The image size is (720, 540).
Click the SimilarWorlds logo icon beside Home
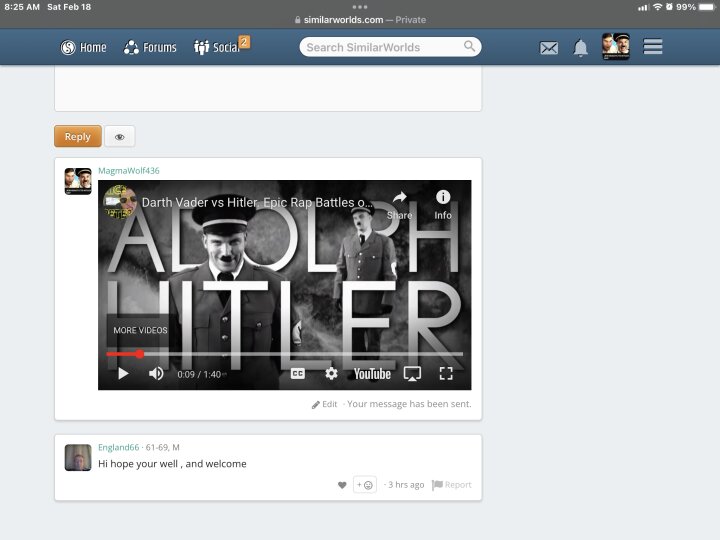tap(68, 47)
